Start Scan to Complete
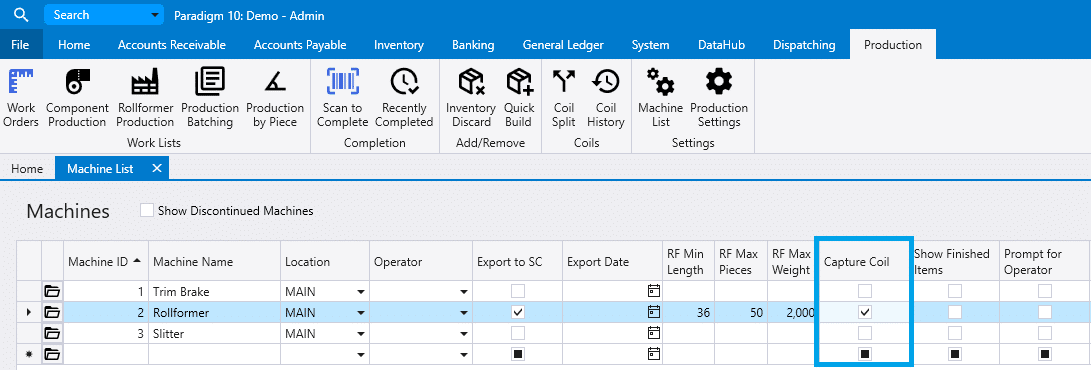The height and width of the screenshot is (370, 1091). pos(342,98)
